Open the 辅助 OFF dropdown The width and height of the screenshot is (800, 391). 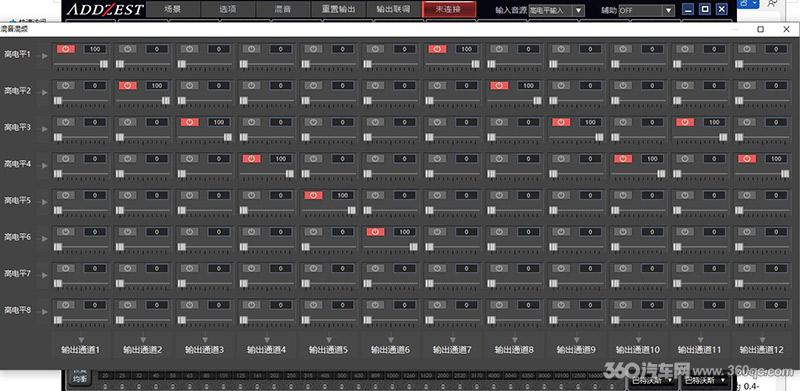(646, 10)
